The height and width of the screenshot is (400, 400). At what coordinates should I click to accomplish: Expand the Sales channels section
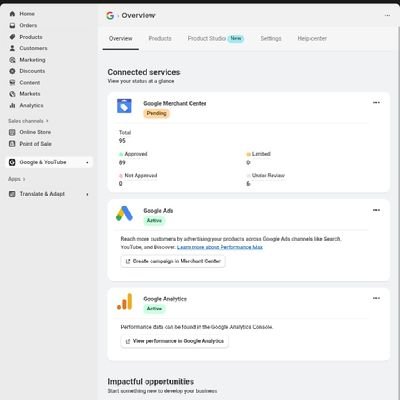tap(28, 121)
